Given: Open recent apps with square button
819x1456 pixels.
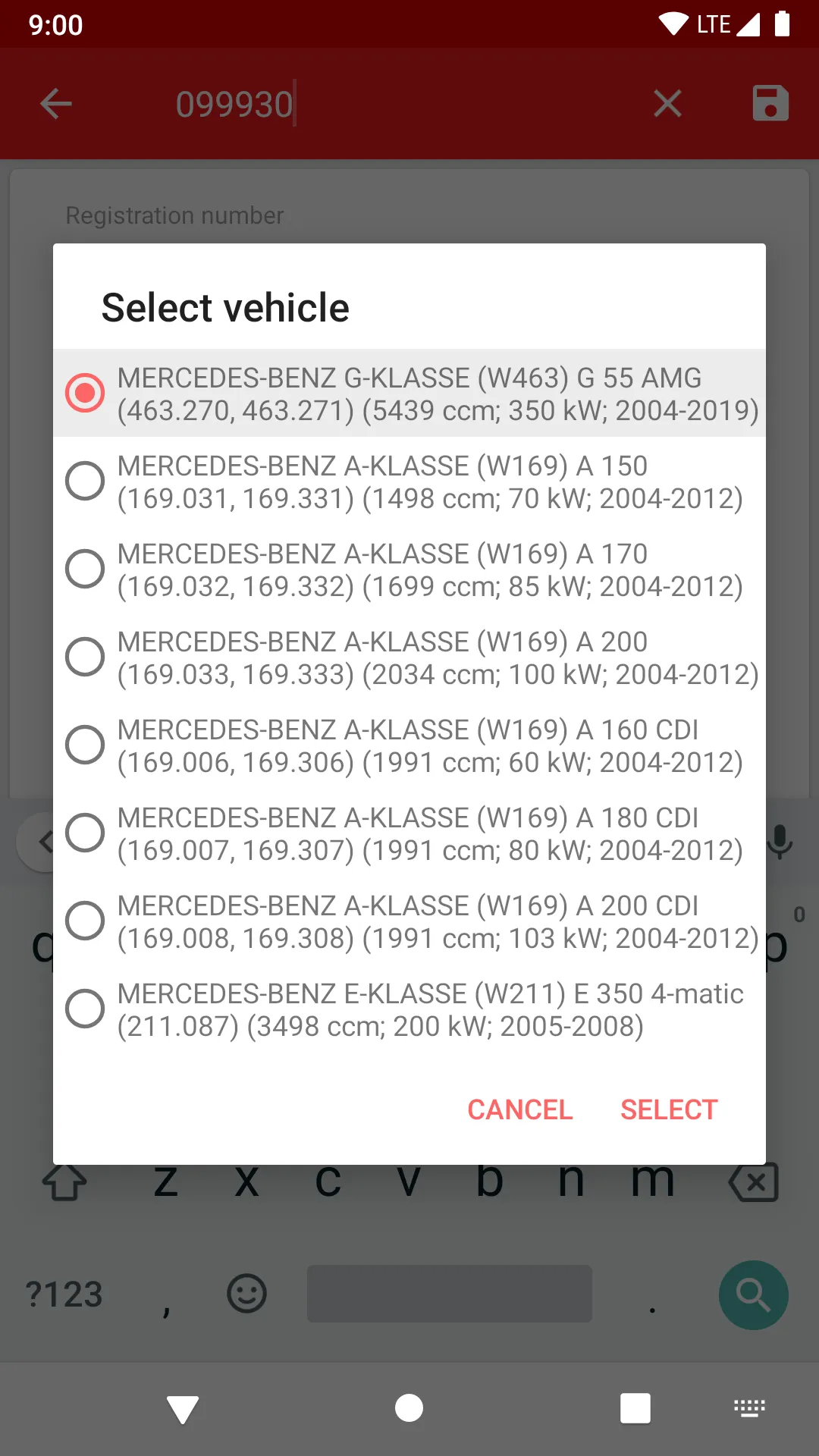Looking at the screenshot, I should (635, 1409).
